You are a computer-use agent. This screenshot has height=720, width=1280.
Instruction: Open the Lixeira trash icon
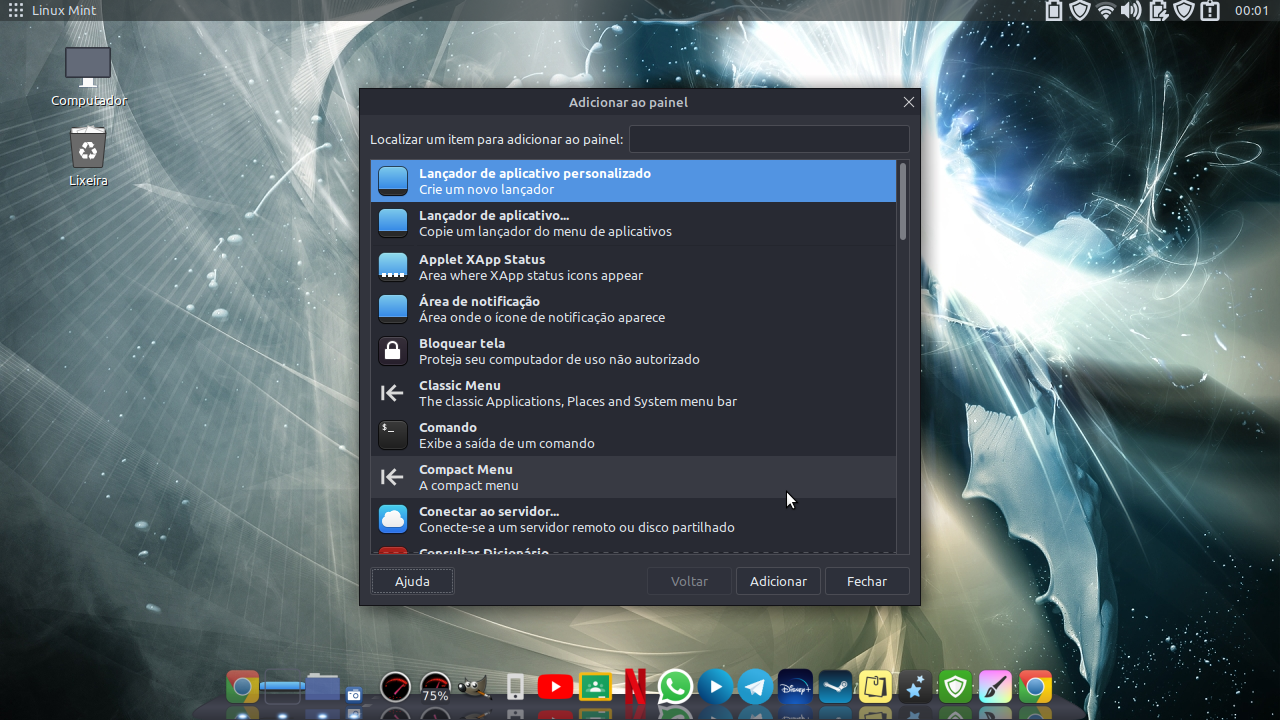coord(88,148)
